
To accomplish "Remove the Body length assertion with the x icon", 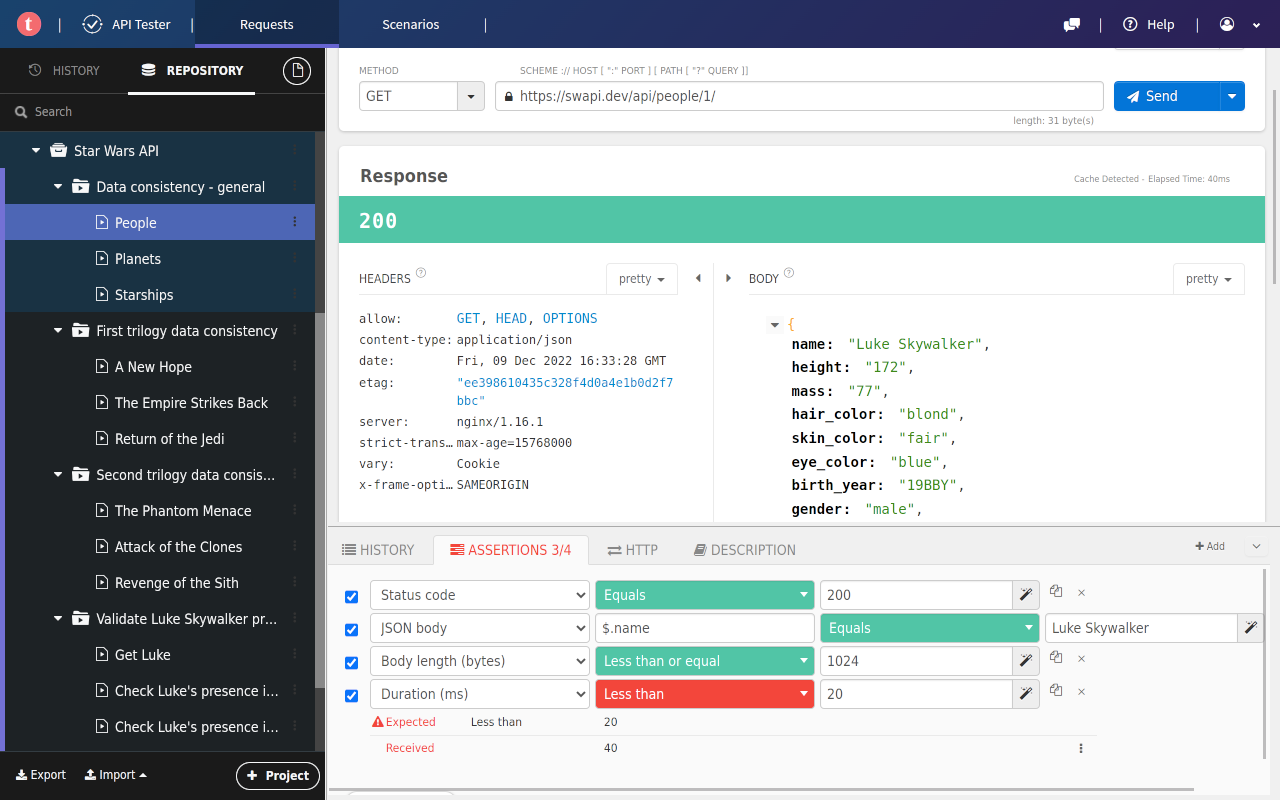I will pyautogui.click(x=1081, y=659).
